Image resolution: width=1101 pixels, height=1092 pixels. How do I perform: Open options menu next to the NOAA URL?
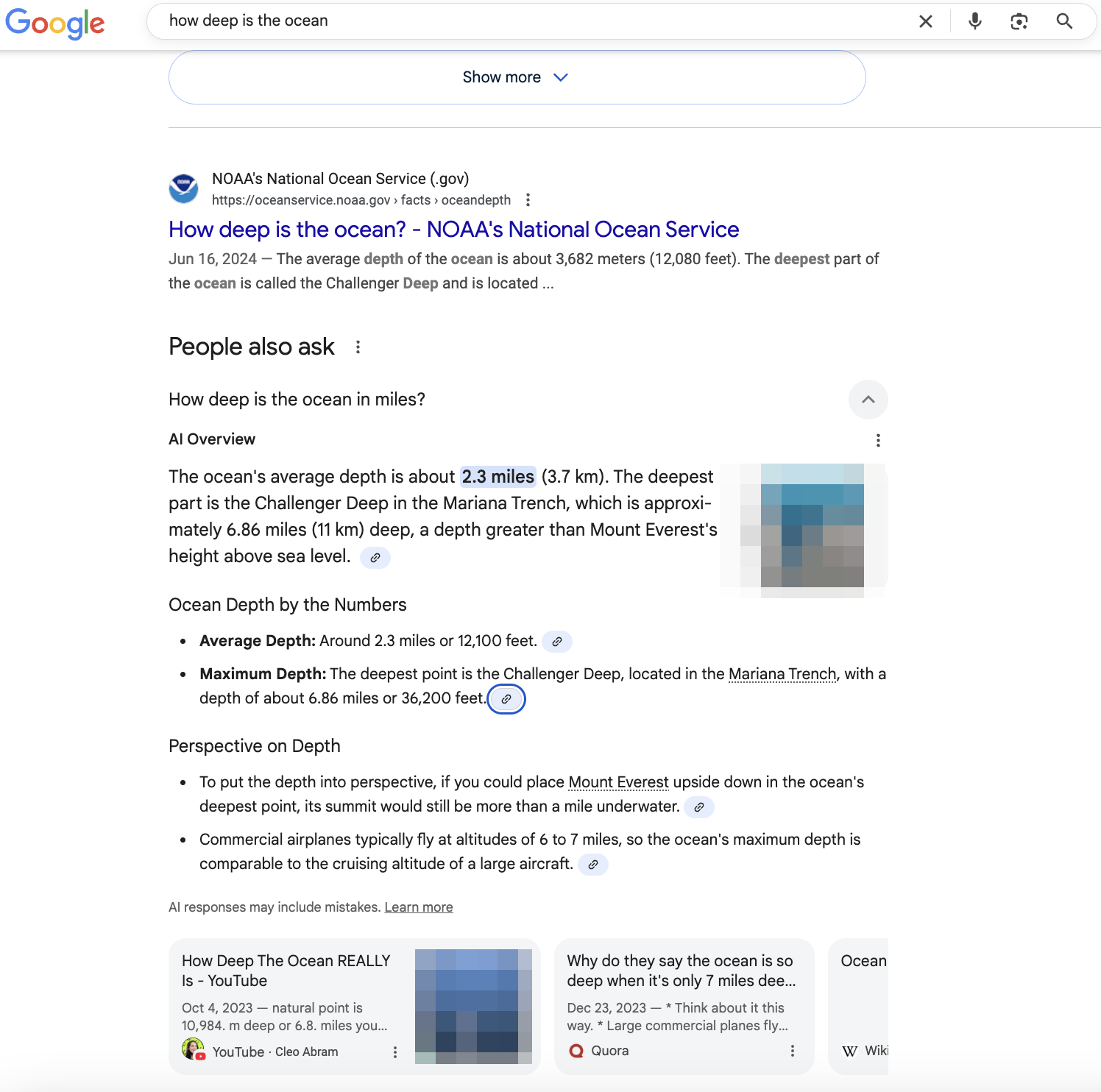coord(528,199)
